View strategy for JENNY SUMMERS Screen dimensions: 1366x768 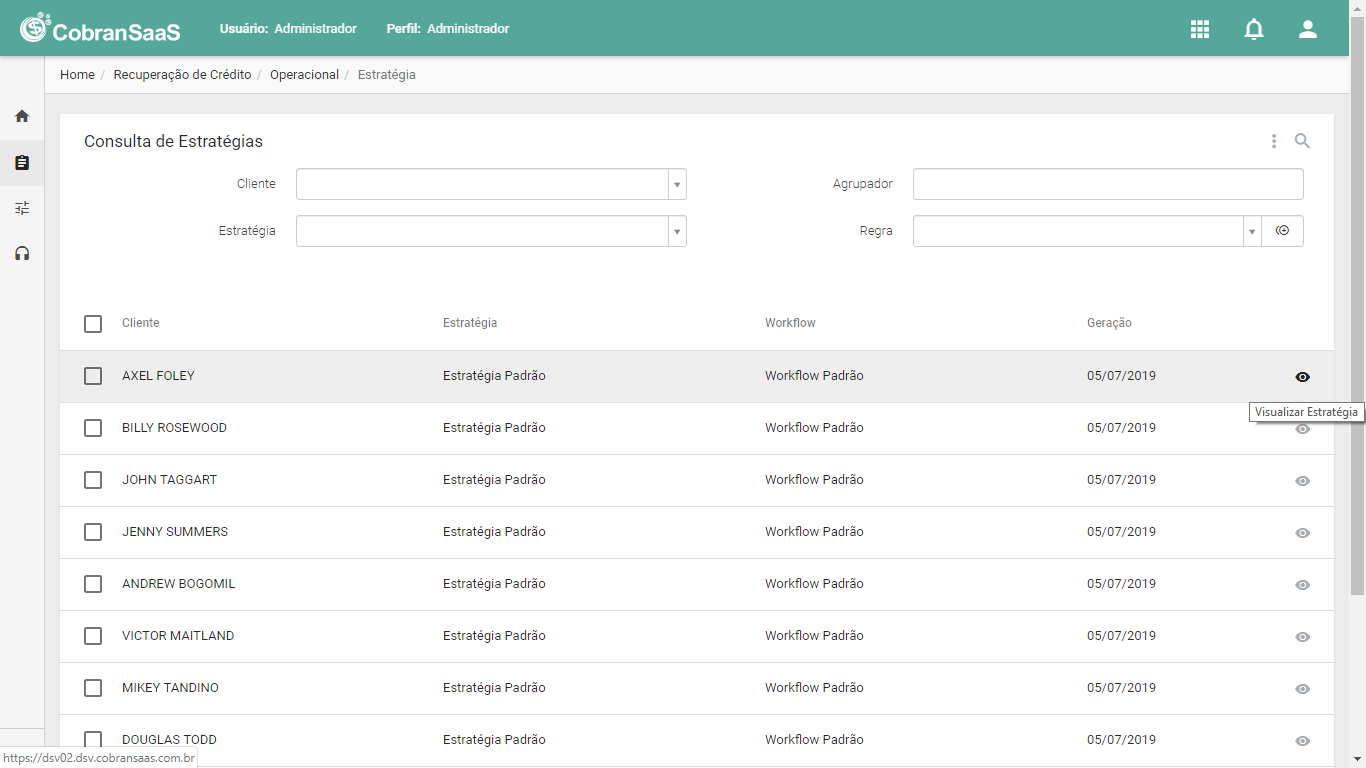pos(1302,533)
